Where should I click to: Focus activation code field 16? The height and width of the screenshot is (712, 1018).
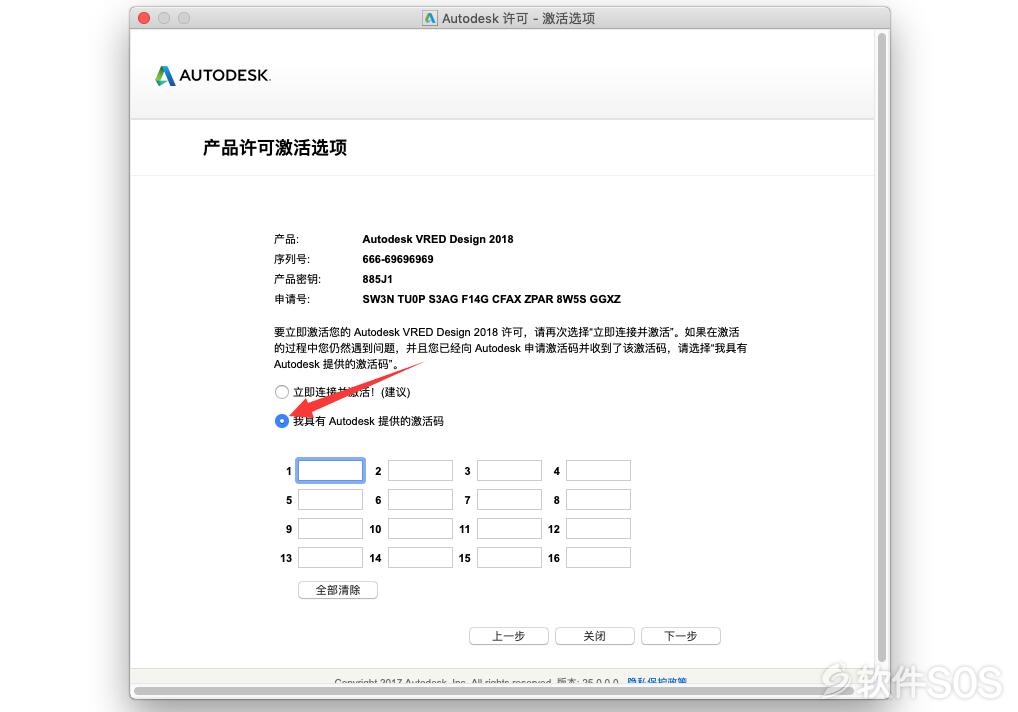[x=598, y=558]
